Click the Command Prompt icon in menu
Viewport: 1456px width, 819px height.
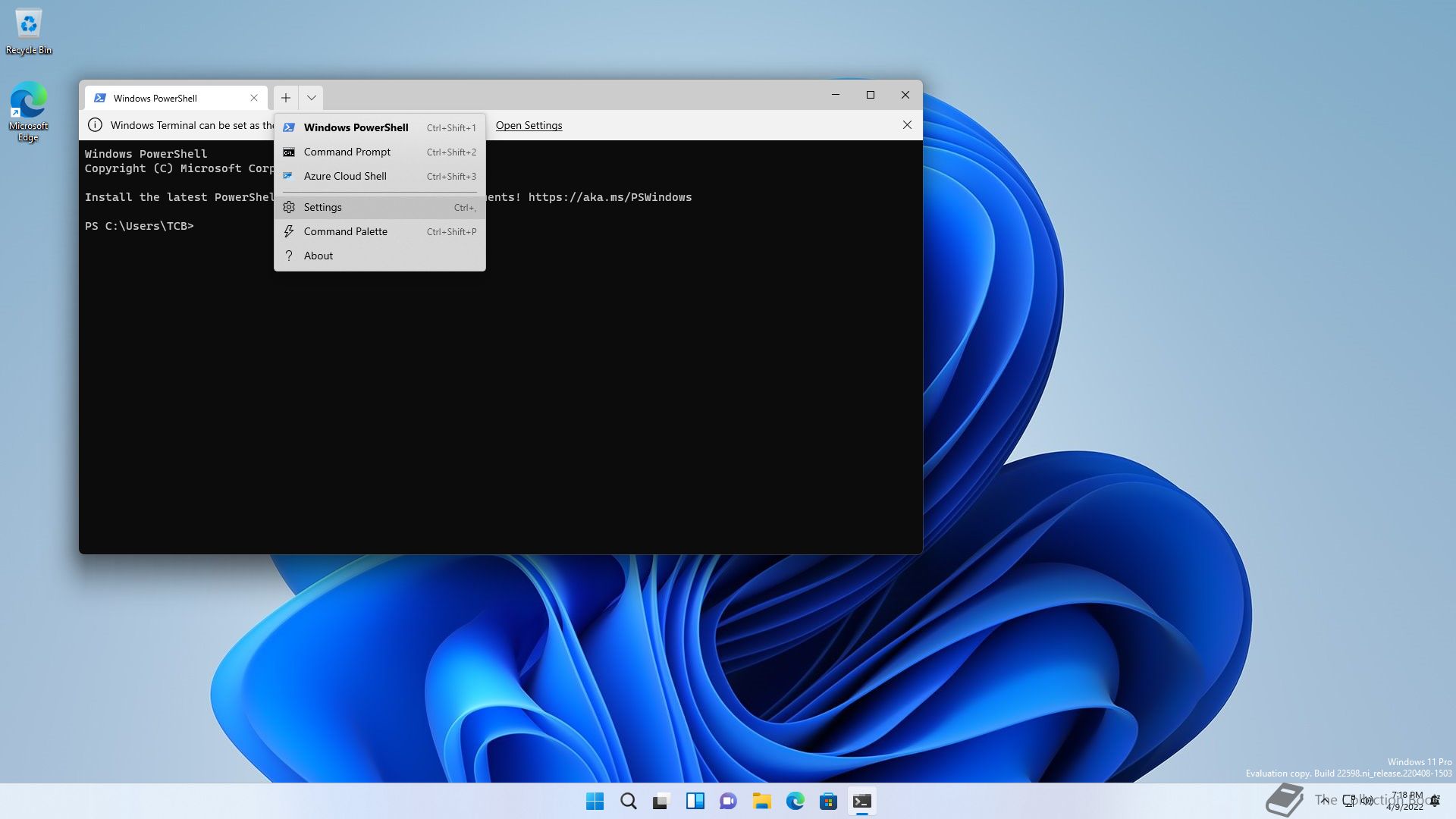[289, 152]
